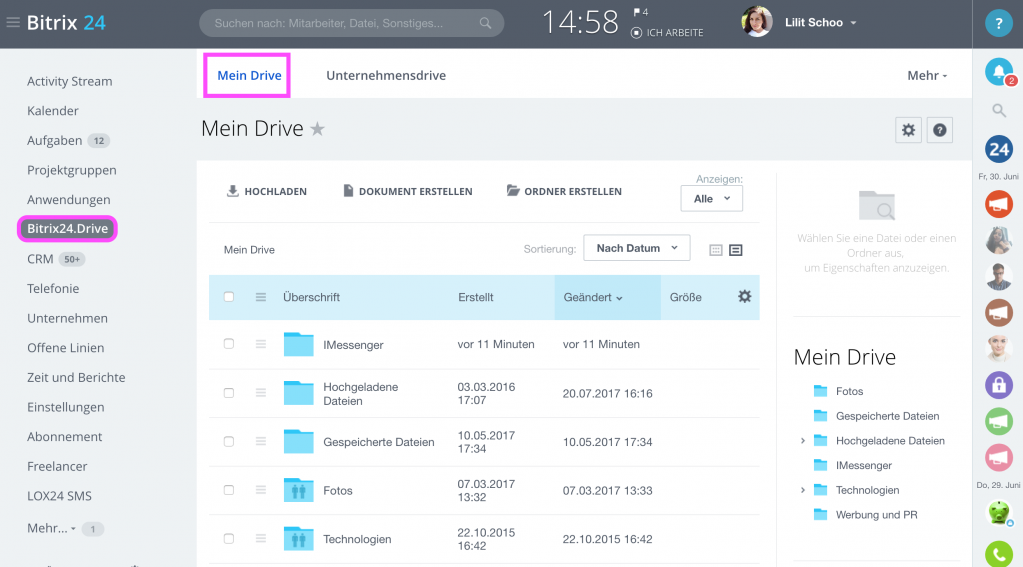Click Ordner erstellen button

click(x=564, y=191)
